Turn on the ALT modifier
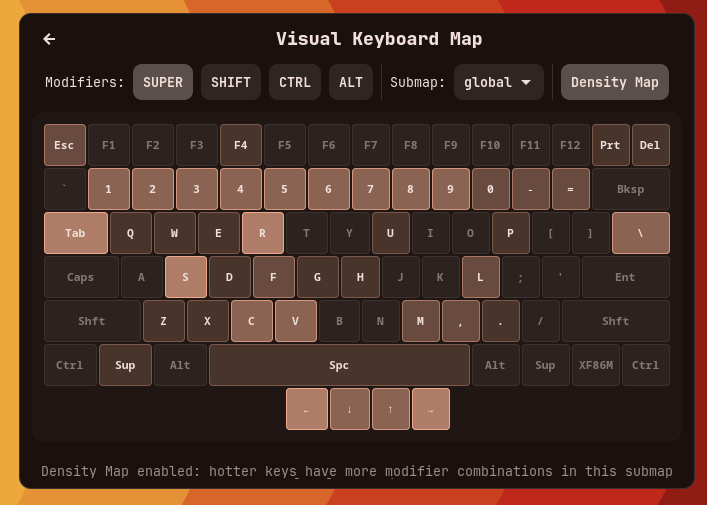707x505 pixels. pyautogui.click(x=351, y=82)
